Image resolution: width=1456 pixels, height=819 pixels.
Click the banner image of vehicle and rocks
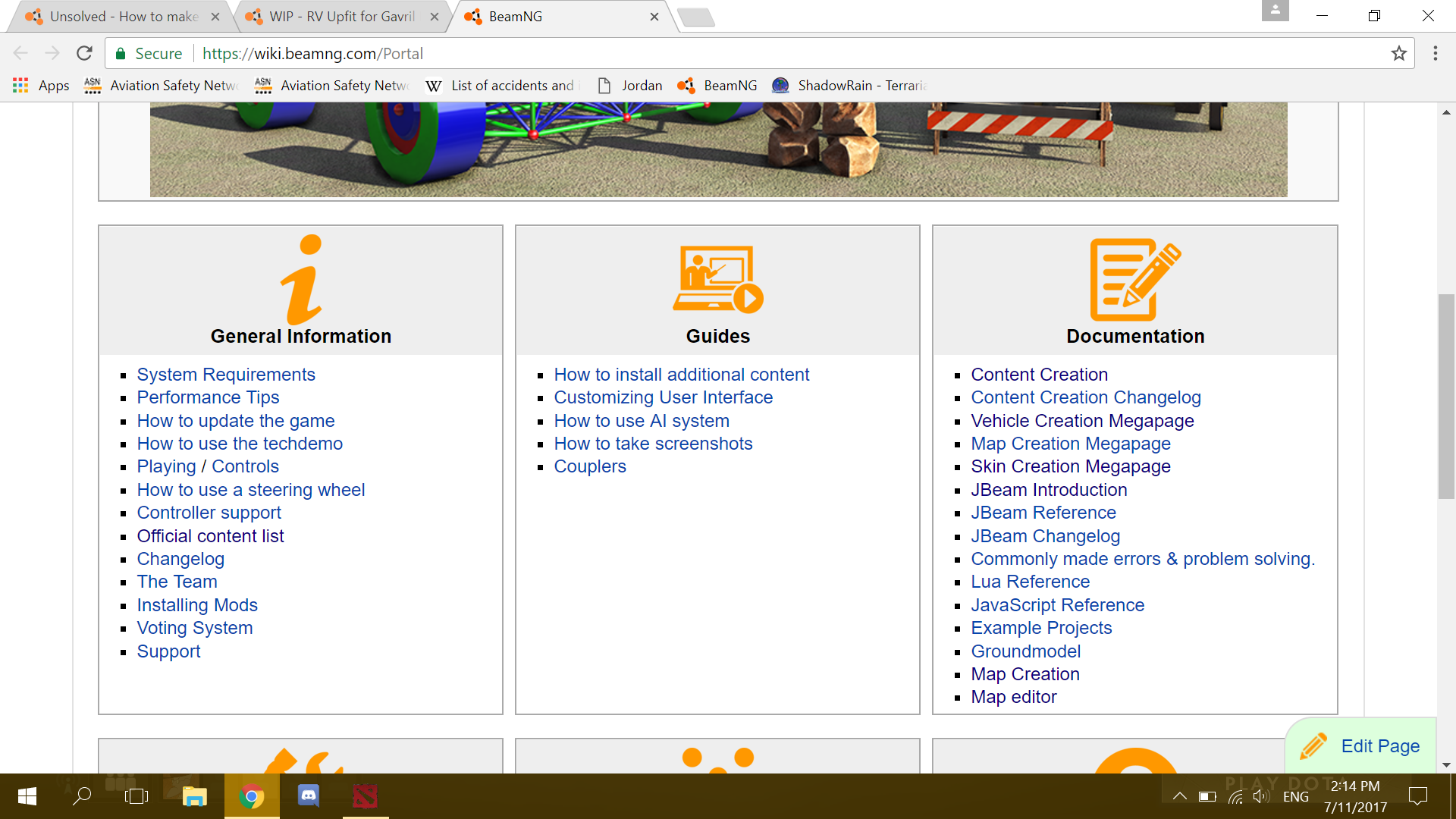click(x=718, y=150)
